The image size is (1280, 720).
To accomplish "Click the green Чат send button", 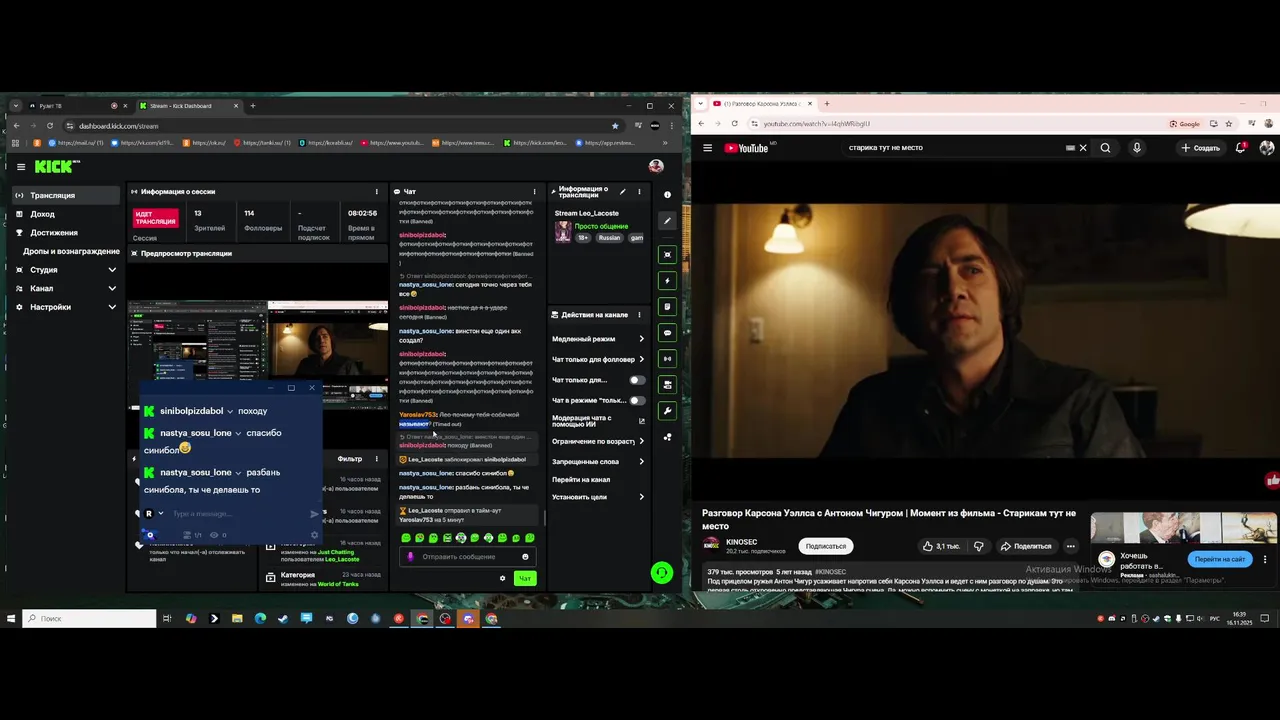I will (524, 578).
